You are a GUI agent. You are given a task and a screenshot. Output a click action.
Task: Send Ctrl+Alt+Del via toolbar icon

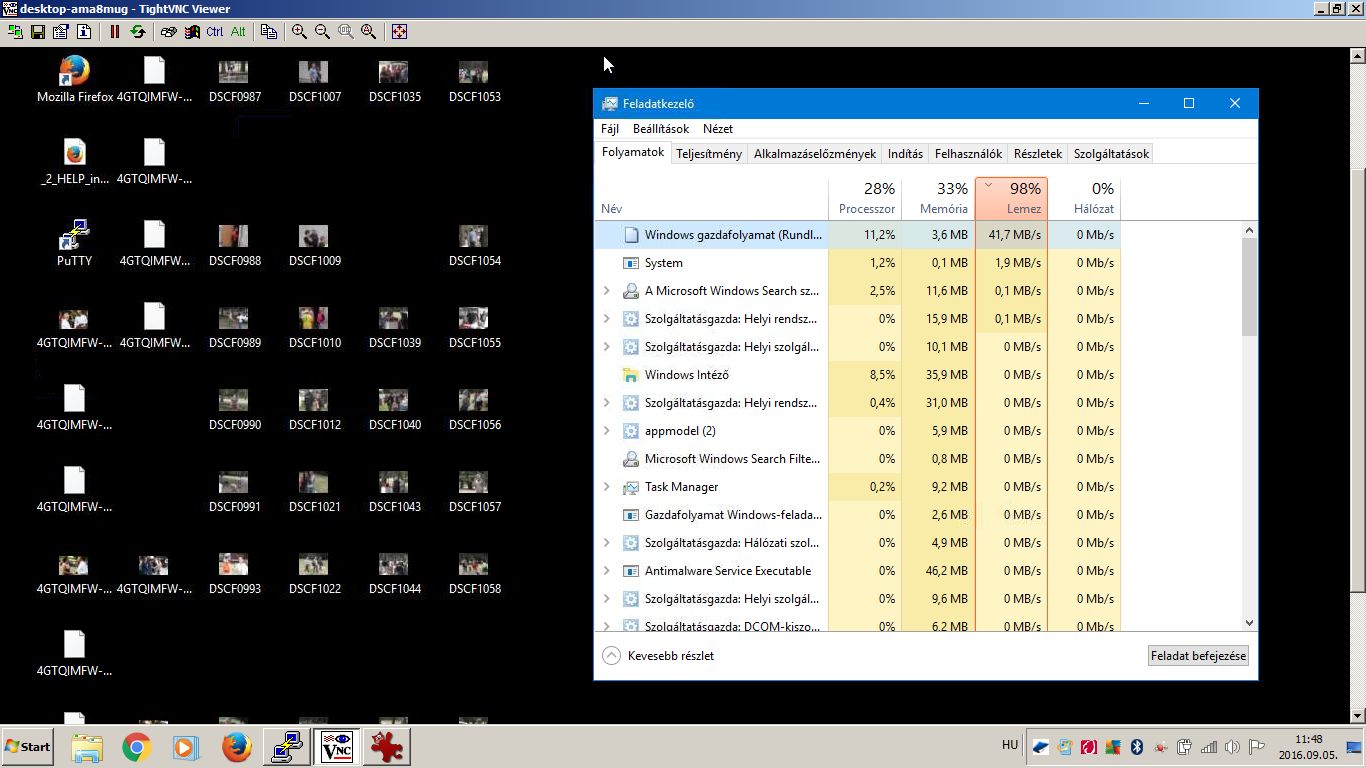click(168, 32)
